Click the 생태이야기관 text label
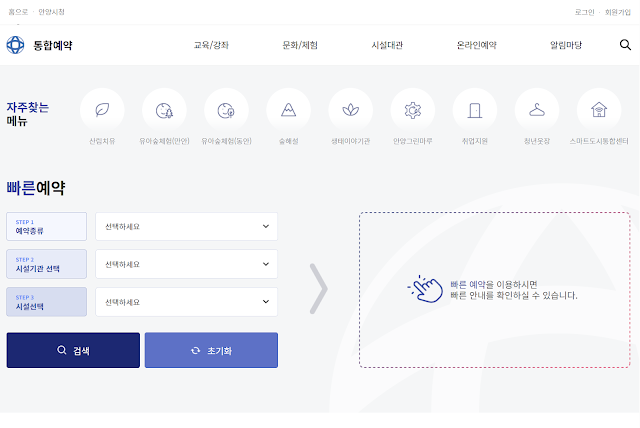 [x=351, y=141]
